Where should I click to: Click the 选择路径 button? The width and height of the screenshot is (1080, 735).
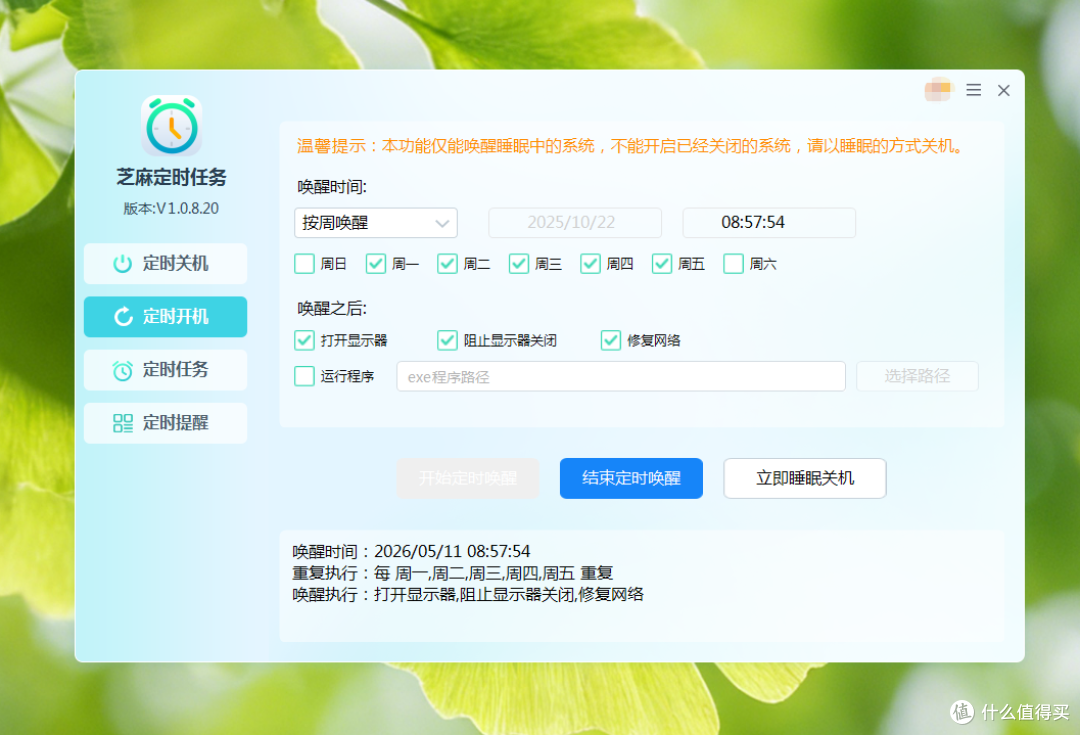pos(917,376)
